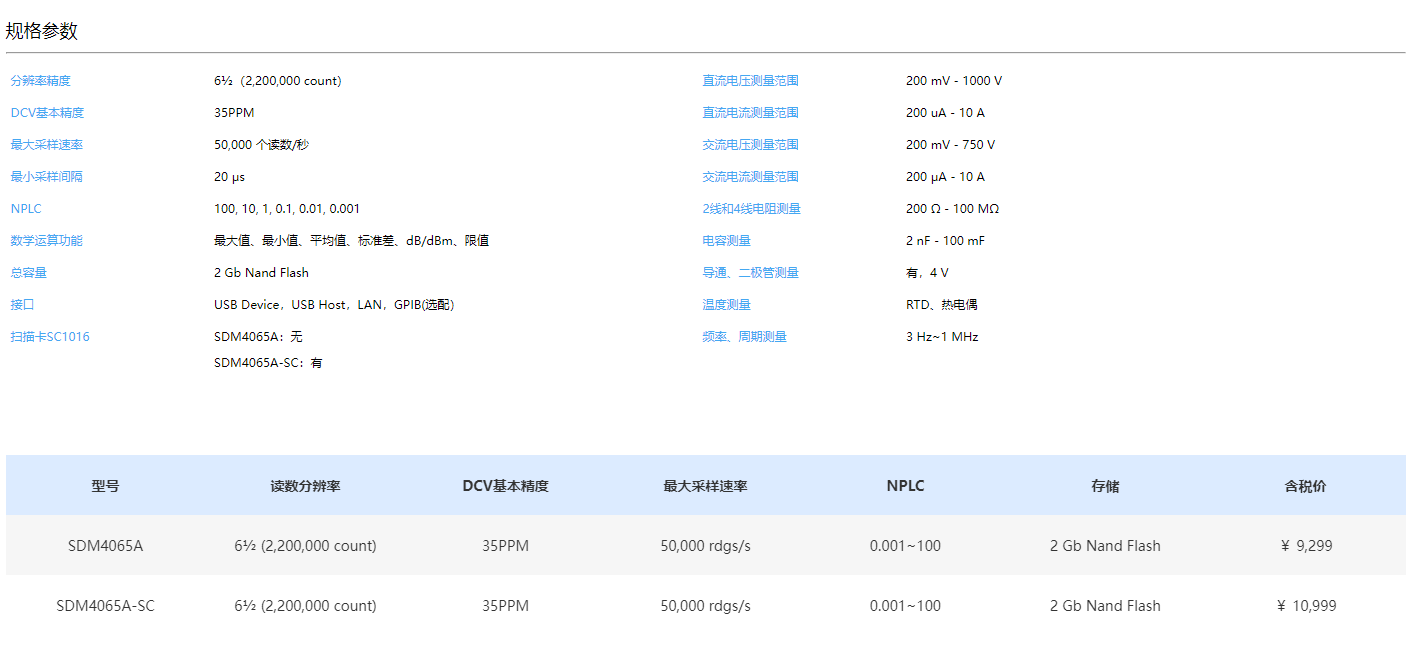Open the 接口 spec label
Viewport: 1413px width, 662px height.
[x=23, y=305]
